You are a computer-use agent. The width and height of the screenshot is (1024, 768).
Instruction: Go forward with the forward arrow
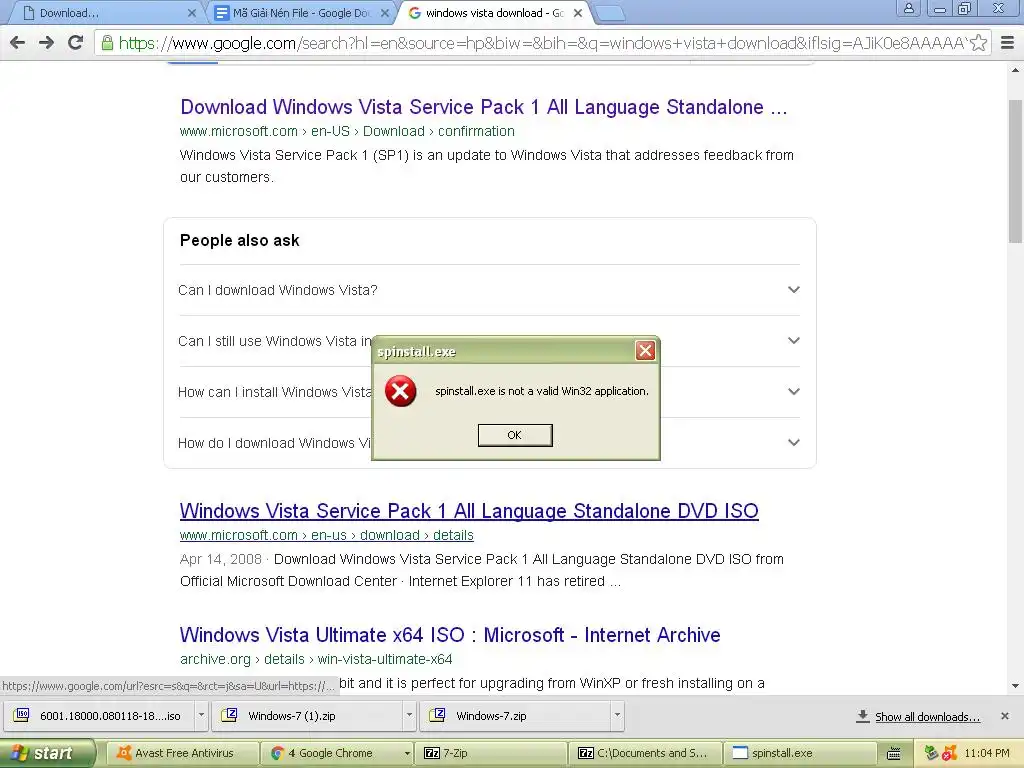click(x=46, y=43)
